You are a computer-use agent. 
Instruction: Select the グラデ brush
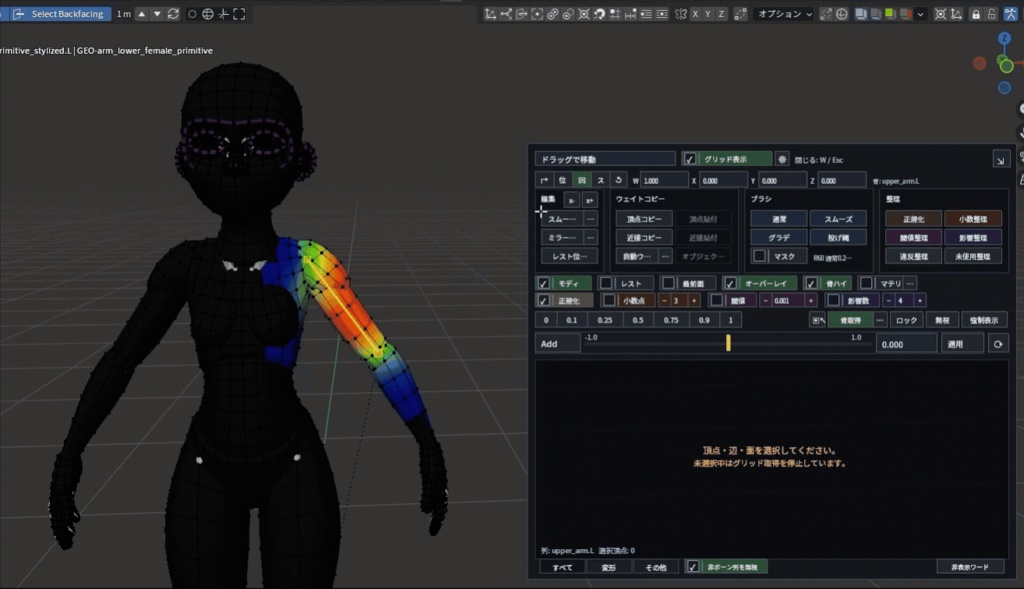(778, 238)
